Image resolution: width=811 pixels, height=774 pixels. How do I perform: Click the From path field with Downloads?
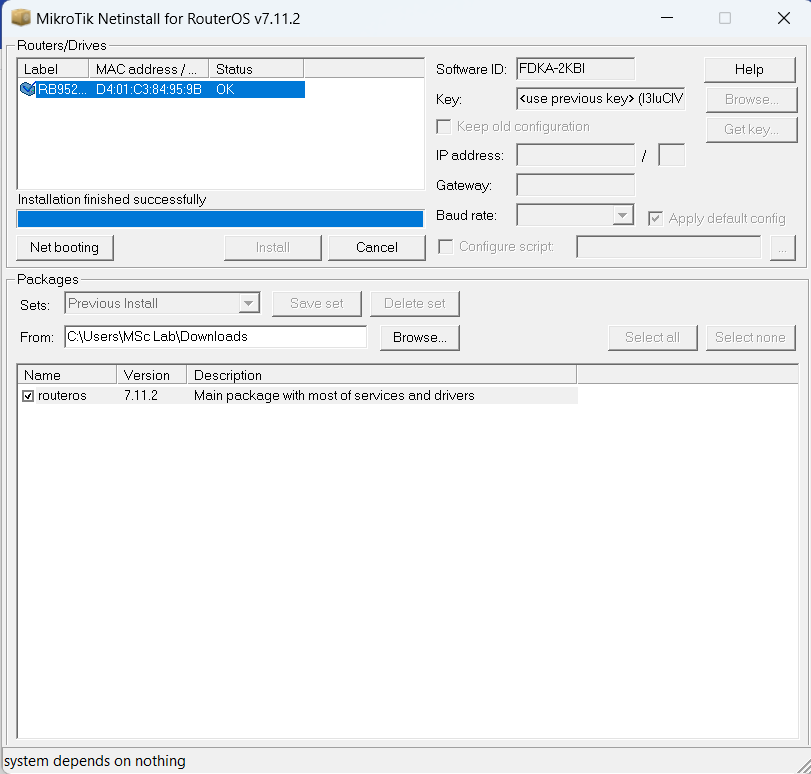[216, 337]
